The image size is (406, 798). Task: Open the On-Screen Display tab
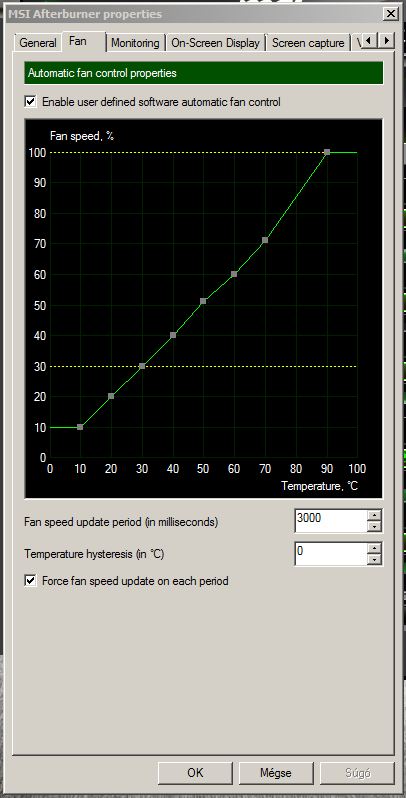tap(215, 43)
